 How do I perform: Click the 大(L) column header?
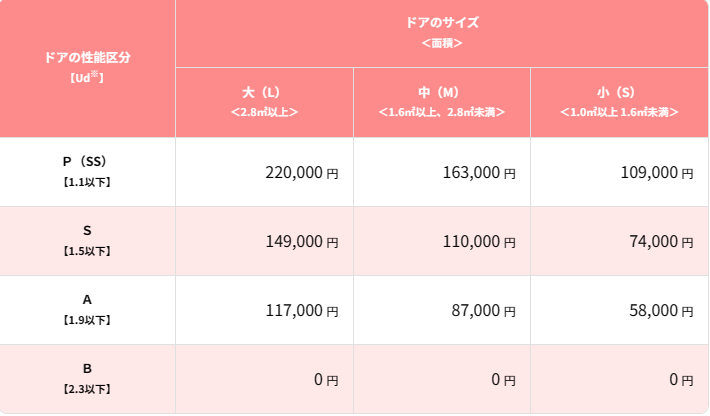tap(264, 103)
